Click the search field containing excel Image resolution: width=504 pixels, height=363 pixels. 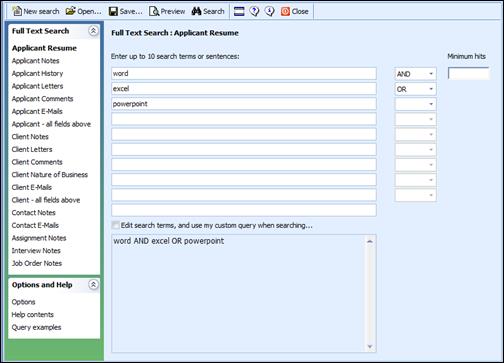tap(244, 89)
